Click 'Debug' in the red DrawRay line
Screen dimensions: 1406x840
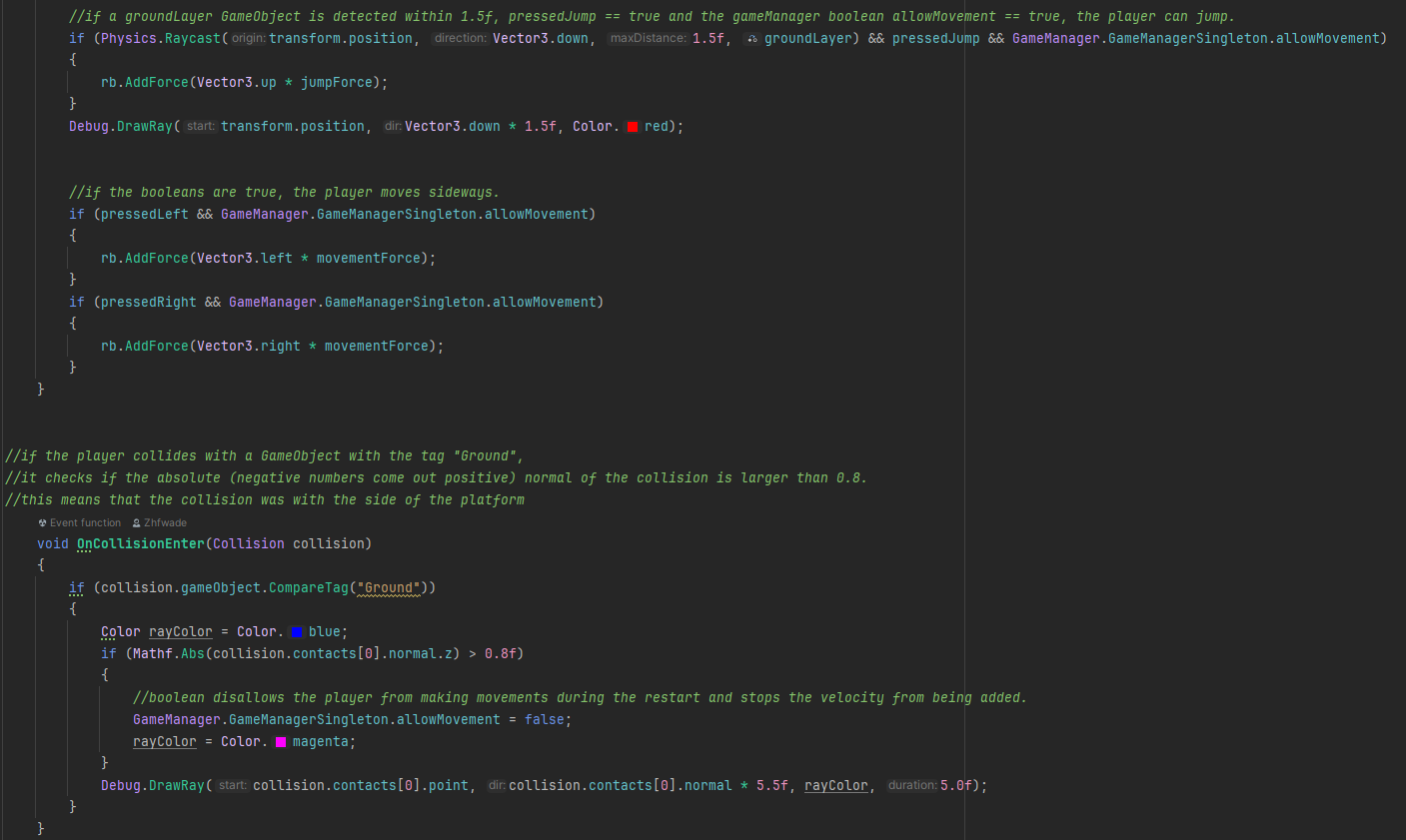coord(89,126)
